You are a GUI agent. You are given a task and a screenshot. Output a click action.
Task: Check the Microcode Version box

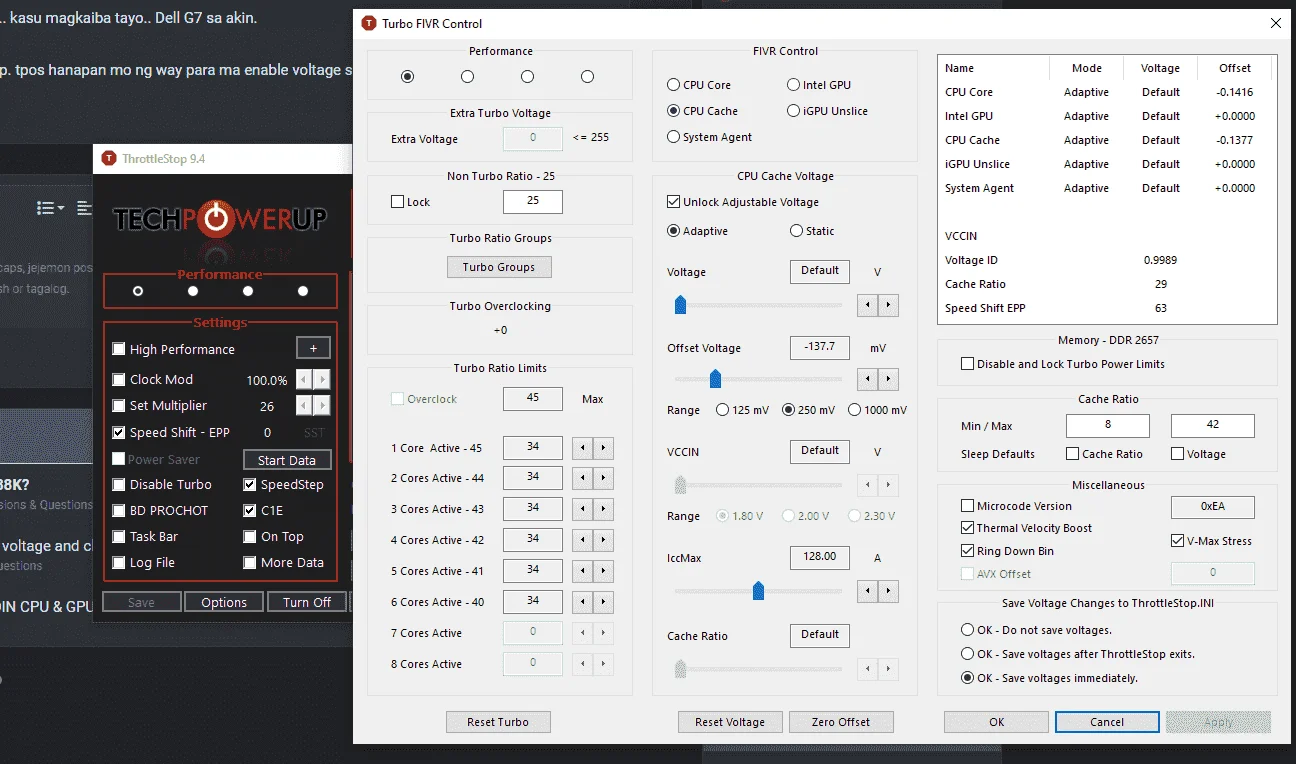coord(967,506)
